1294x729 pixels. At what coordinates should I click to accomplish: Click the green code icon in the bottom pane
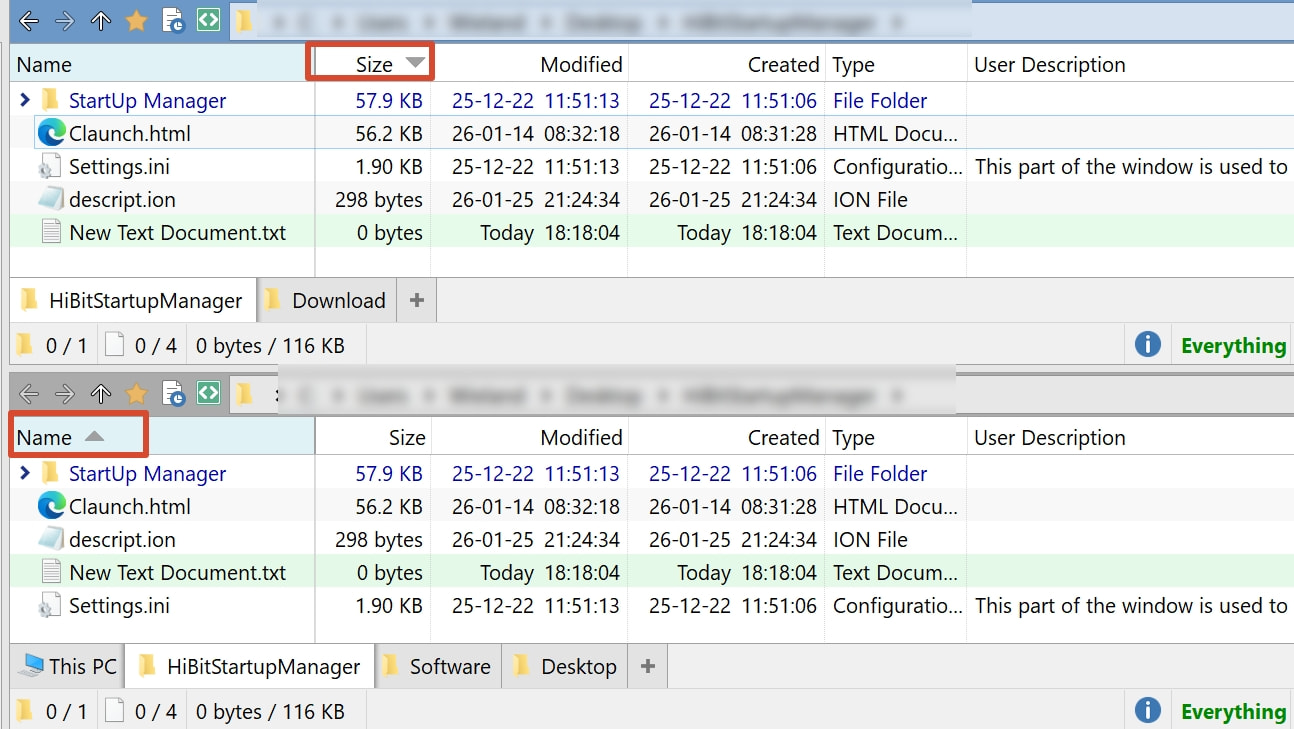208,393
